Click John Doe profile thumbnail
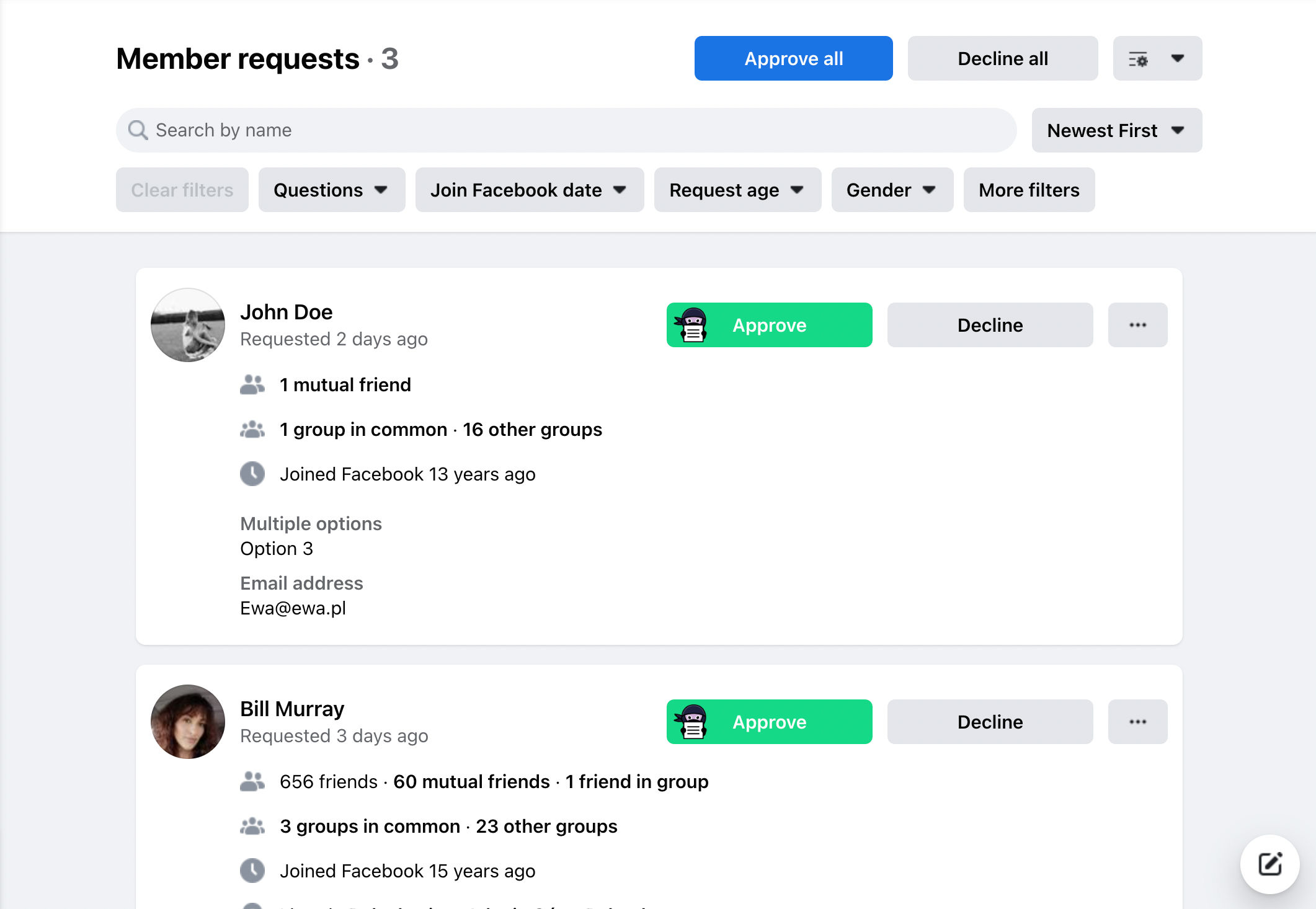The image size is (1316, 909). (x=188, y=324)
